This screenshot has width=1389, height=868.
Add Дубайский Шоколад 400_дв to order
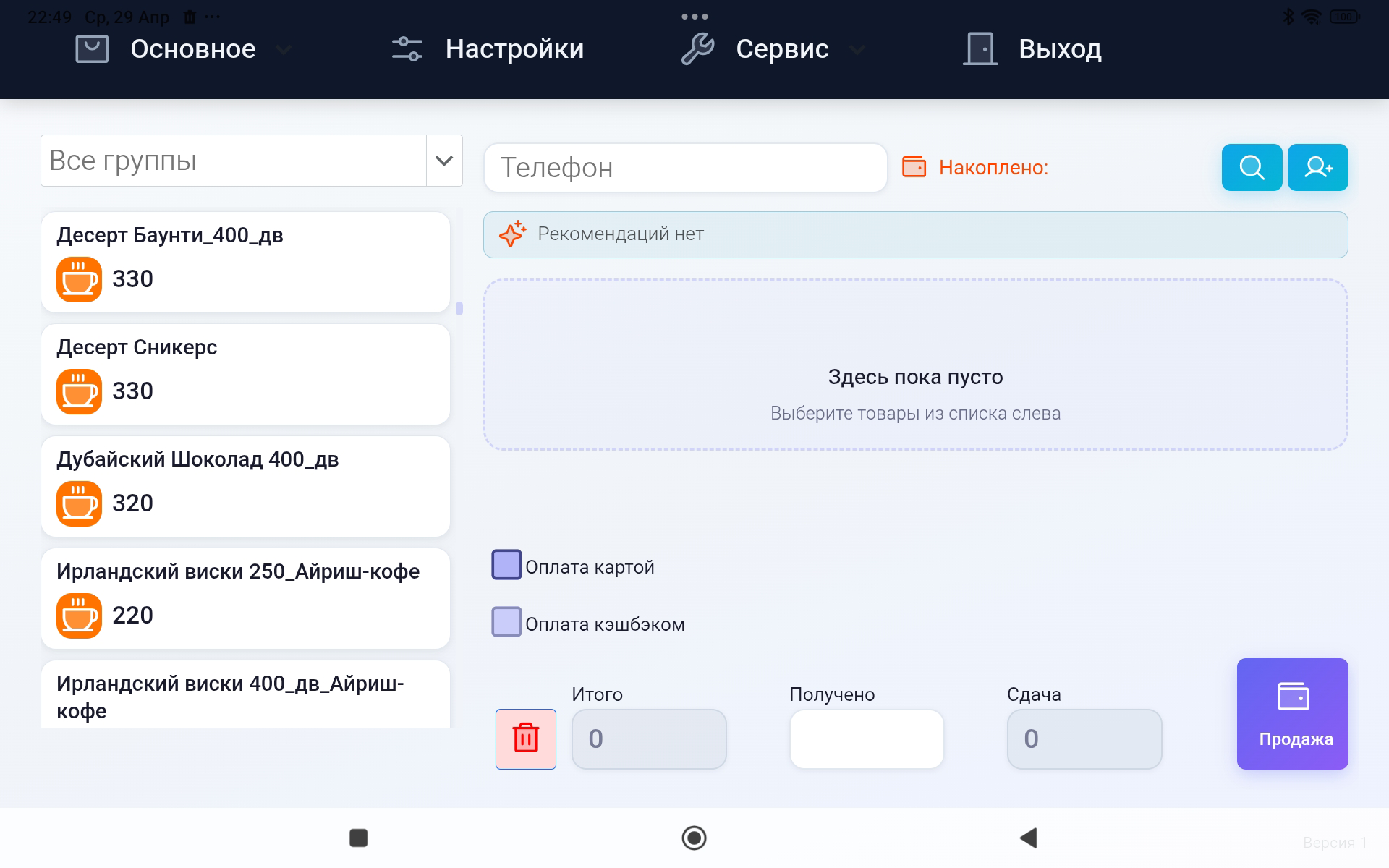pos(246,486)
